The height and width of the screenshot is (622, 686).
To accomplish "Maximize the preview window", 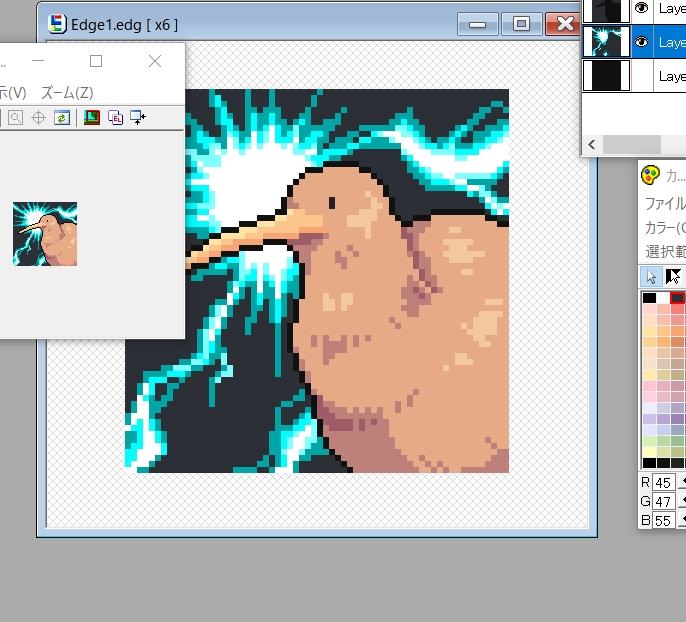I will (x=96, y=61).
